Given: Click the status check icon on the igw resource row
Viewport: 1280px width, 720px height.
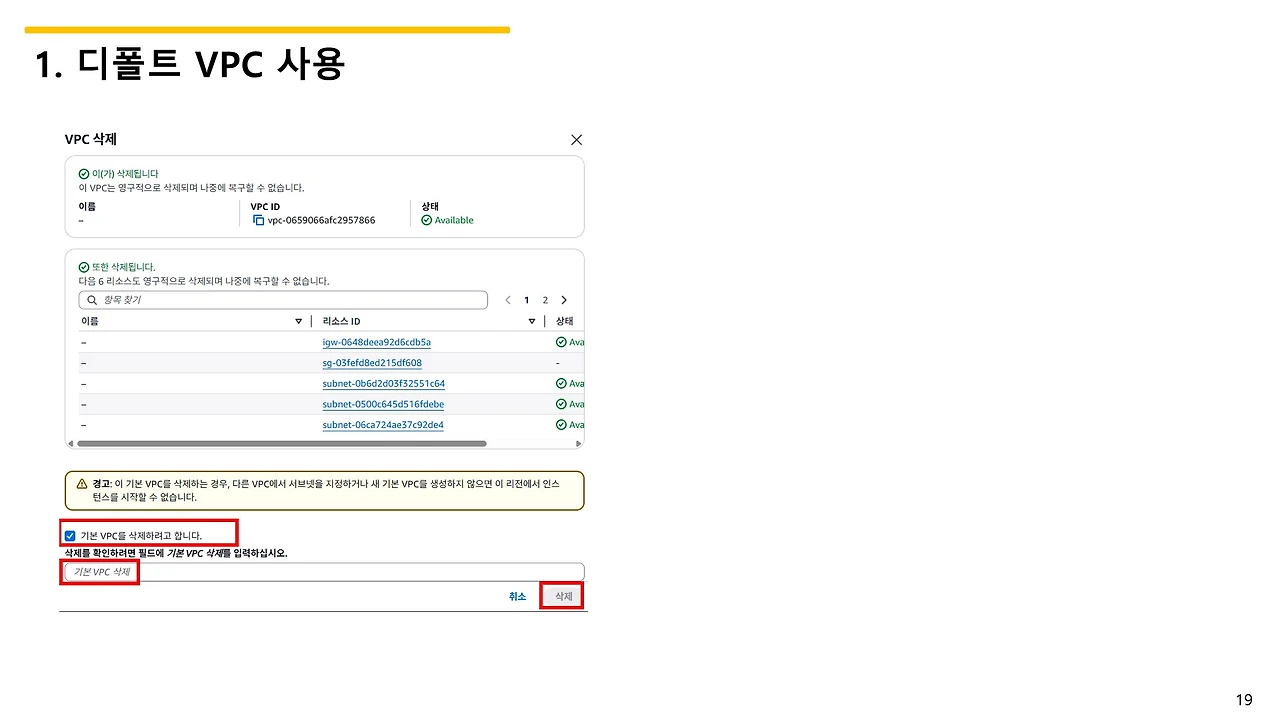Looking at the screenshot, I should 559,342.
